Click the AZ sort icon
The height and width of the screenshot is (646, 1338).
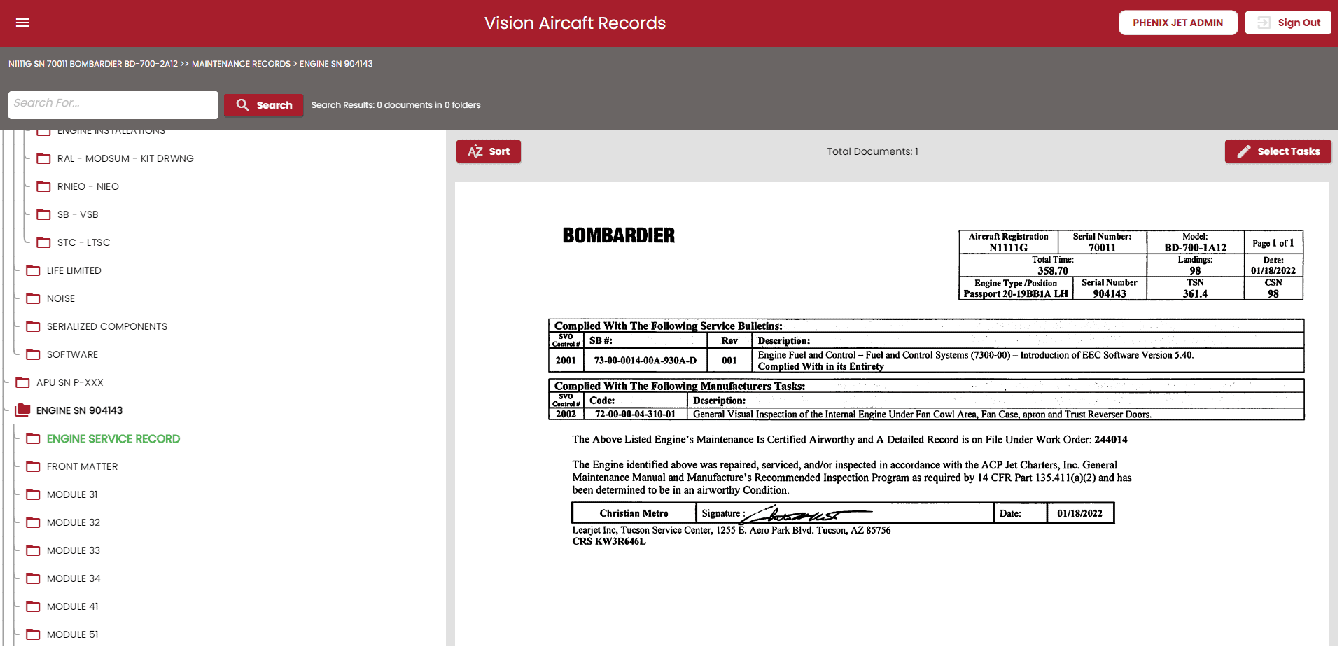tap(475, 152)
